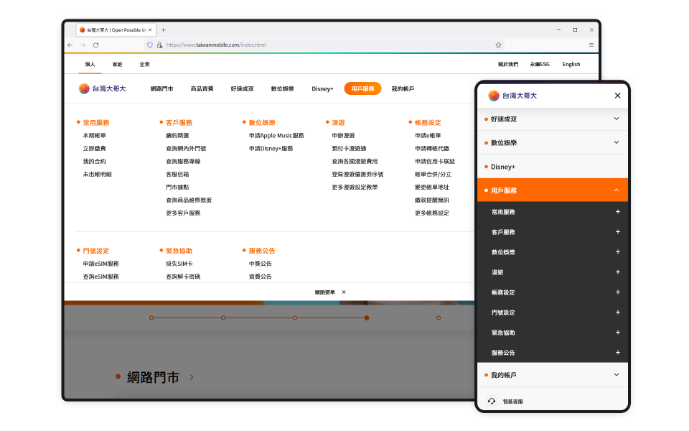Expand 數位娛樂 chevron in mobile menu
Screen dimensions: 689x431
(617, 143)
